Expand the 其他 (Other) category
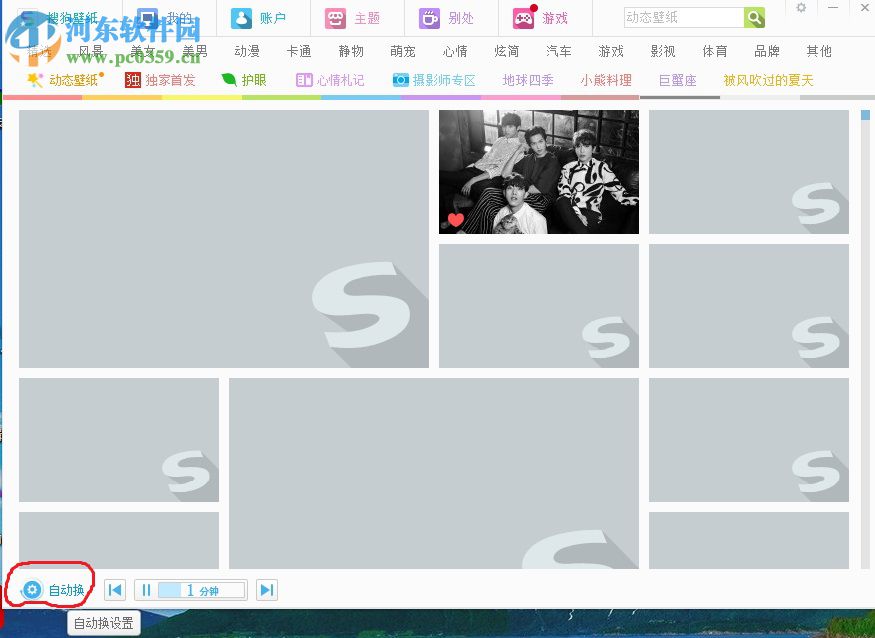 point(819,51)
